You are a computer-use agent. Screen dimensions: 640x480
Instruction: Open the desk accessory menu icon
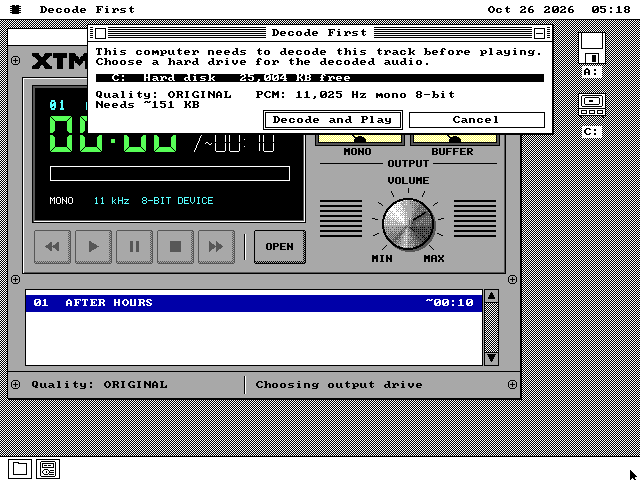pos(16,9)
